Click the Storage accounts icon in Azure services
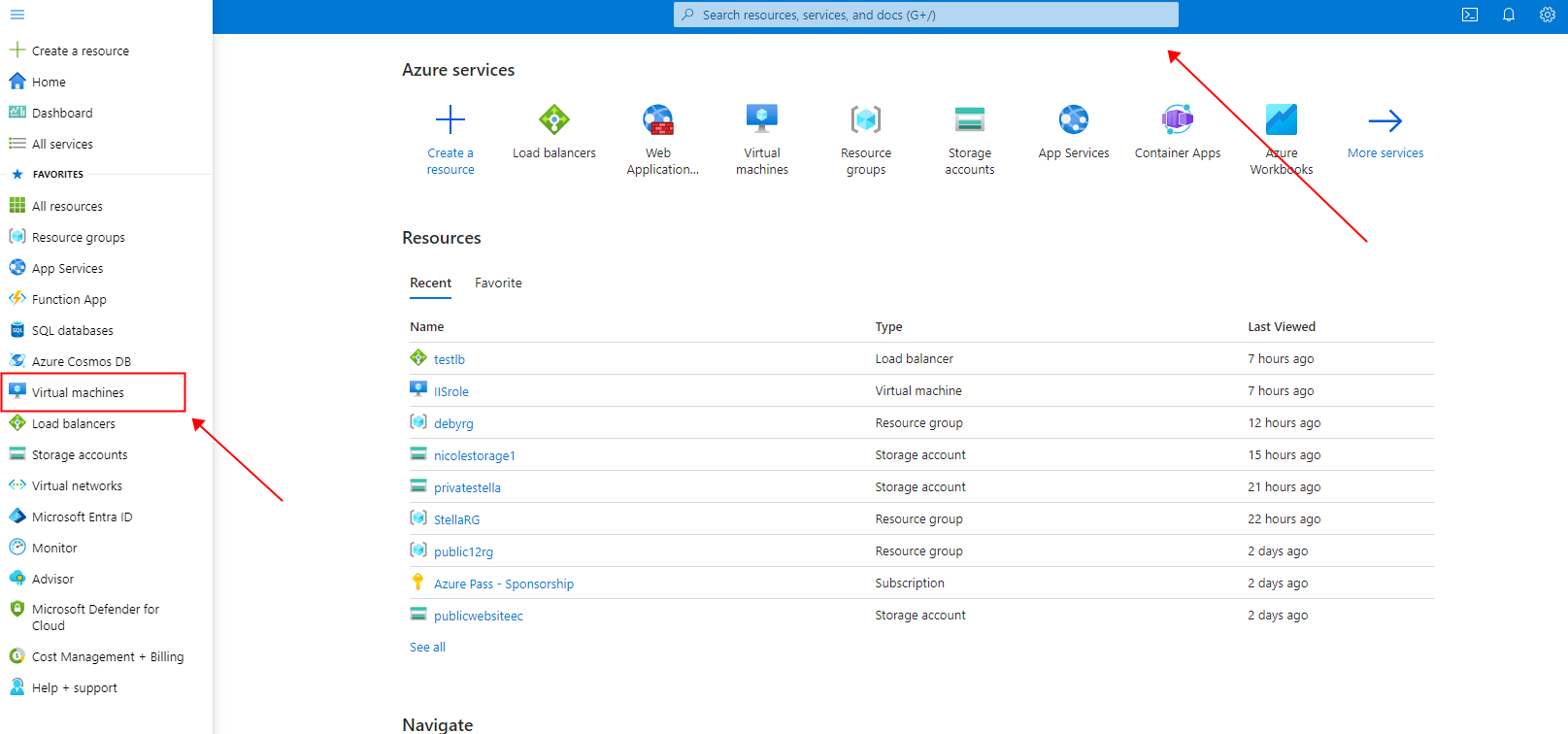 click(970, 120)
